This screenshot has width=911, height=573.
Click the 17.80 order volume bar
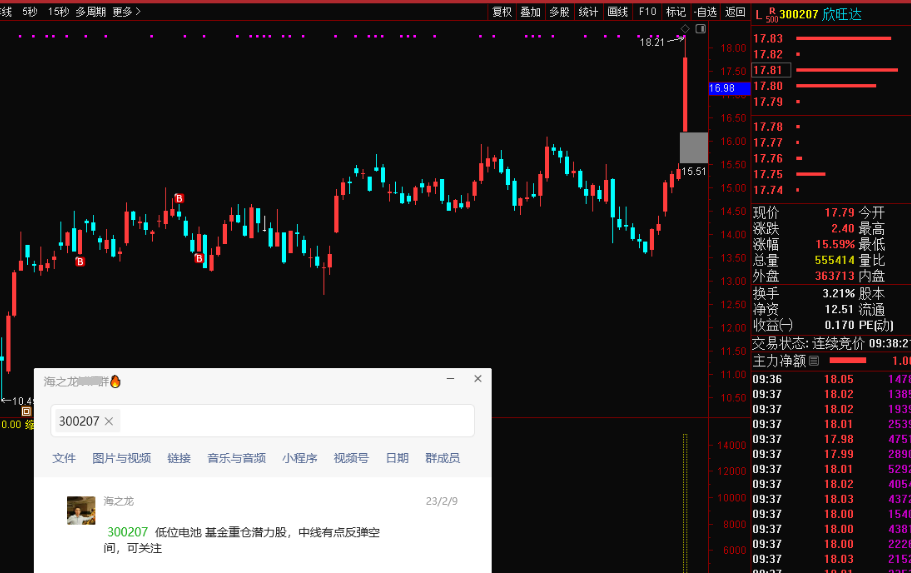tap(836, 86)
